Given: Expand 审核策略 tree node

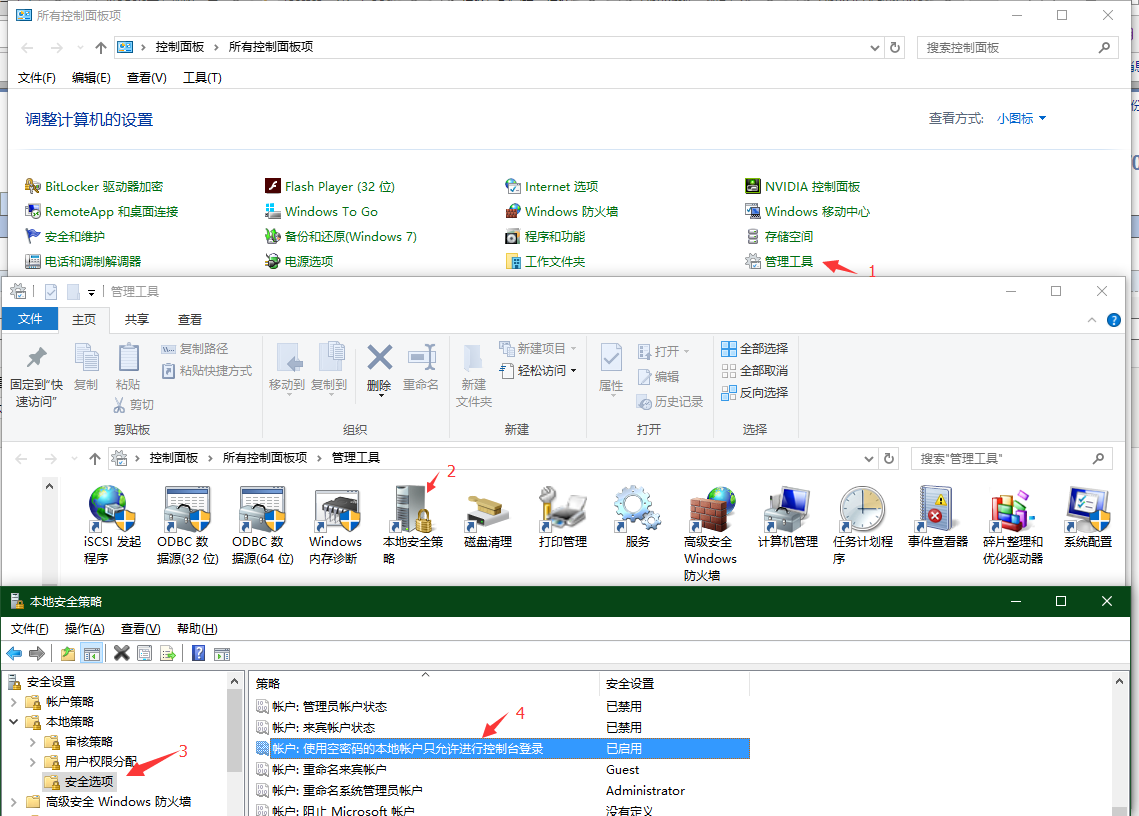Looking at the screenshot, I should (x=33, y=742).
